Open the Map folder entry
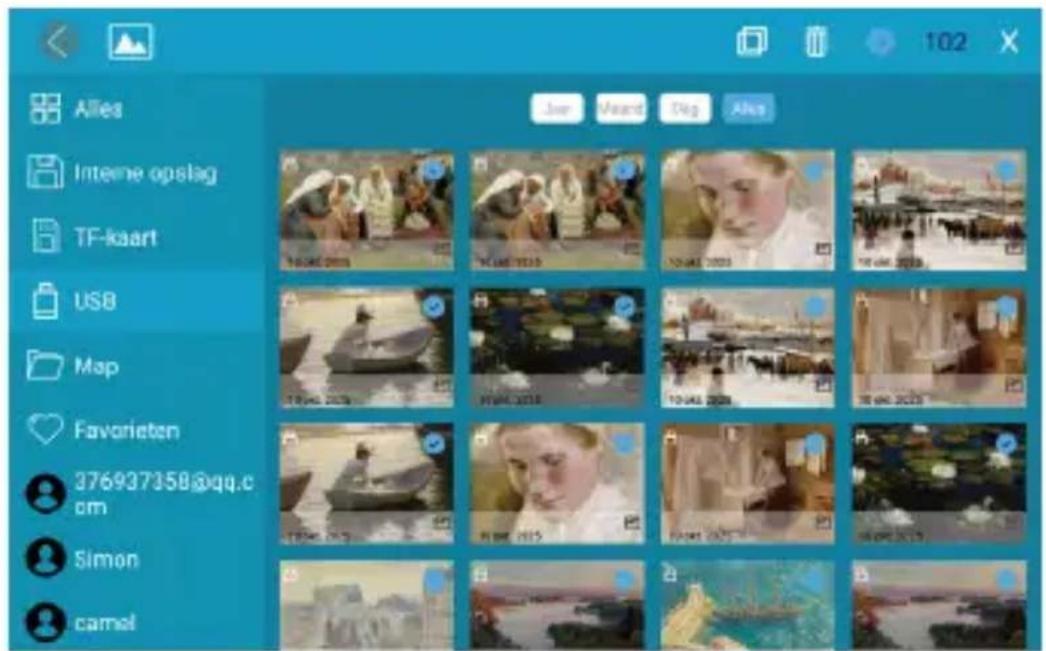The image size is (1046, 651). pos(137,366)
